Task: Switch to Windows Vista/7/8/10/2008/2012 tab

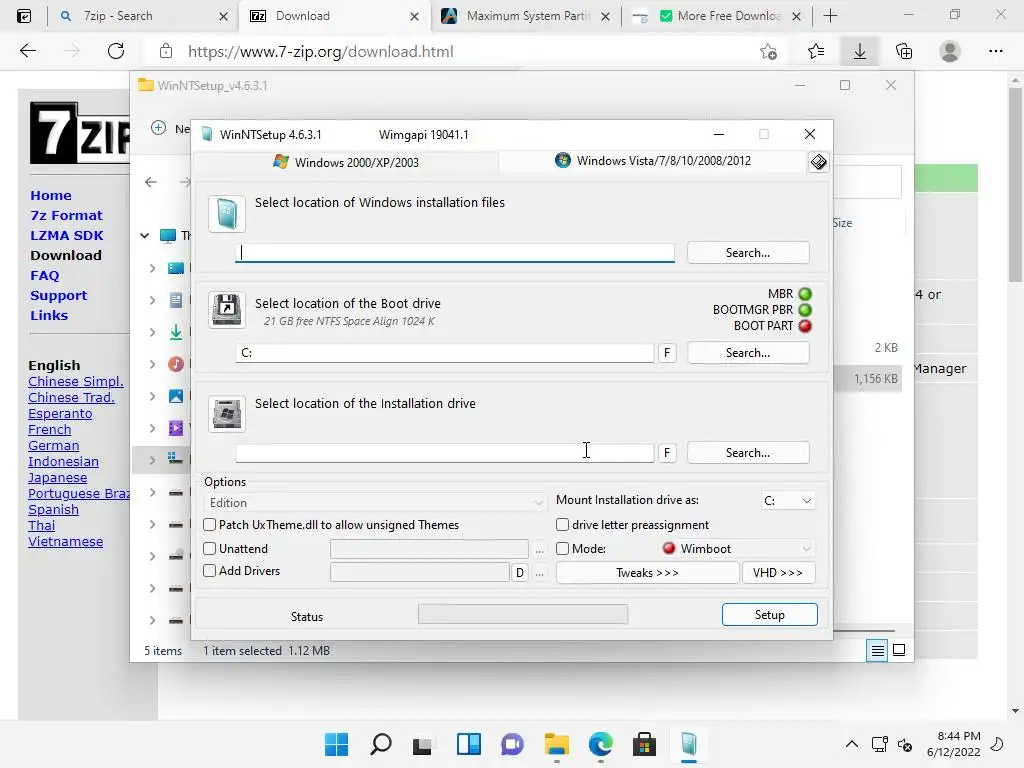Action: (x=653, y=161)
